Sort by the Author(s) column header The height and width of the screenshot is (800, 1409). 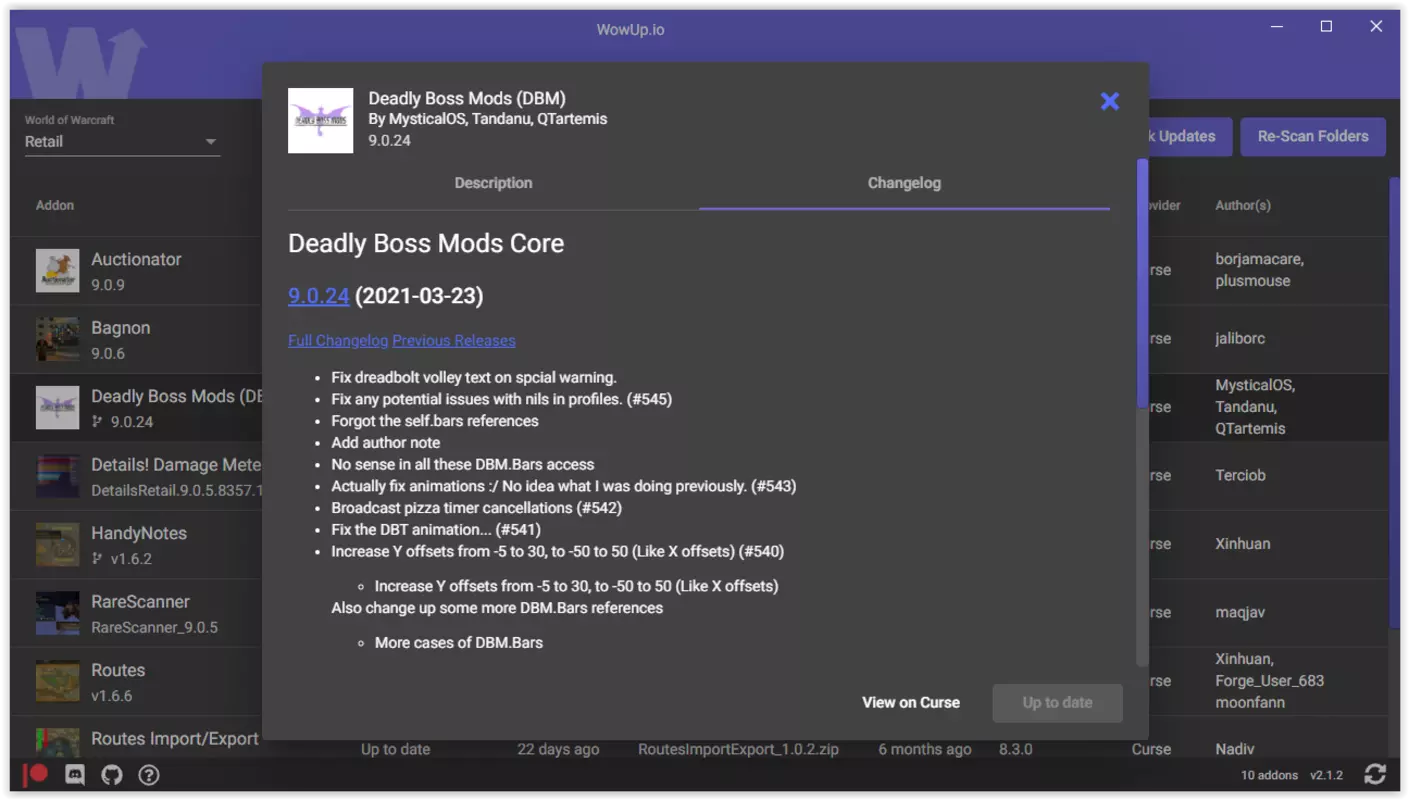coord(1243,205)
